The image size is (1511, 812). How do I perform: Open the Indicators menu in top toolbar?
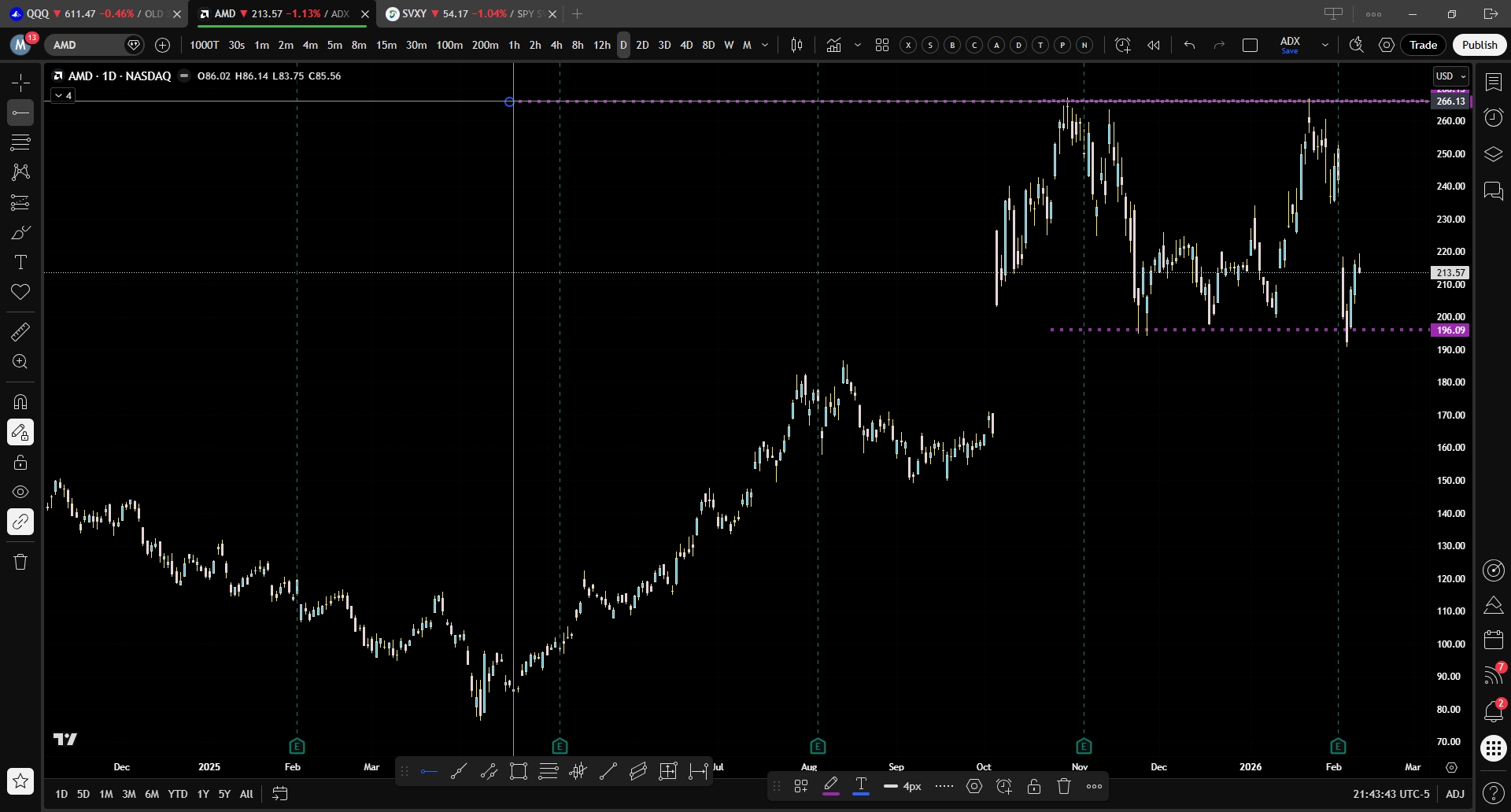(x=833, y=45)
